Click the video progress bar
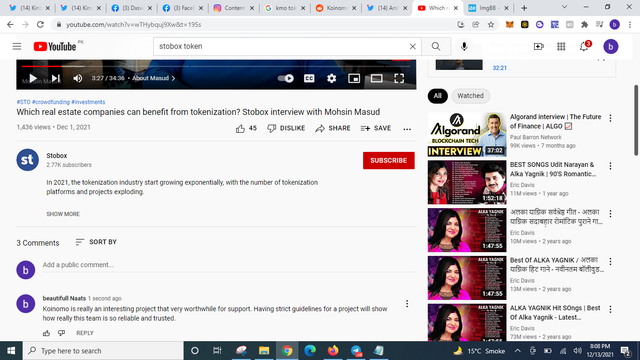 tap(216, 66)
